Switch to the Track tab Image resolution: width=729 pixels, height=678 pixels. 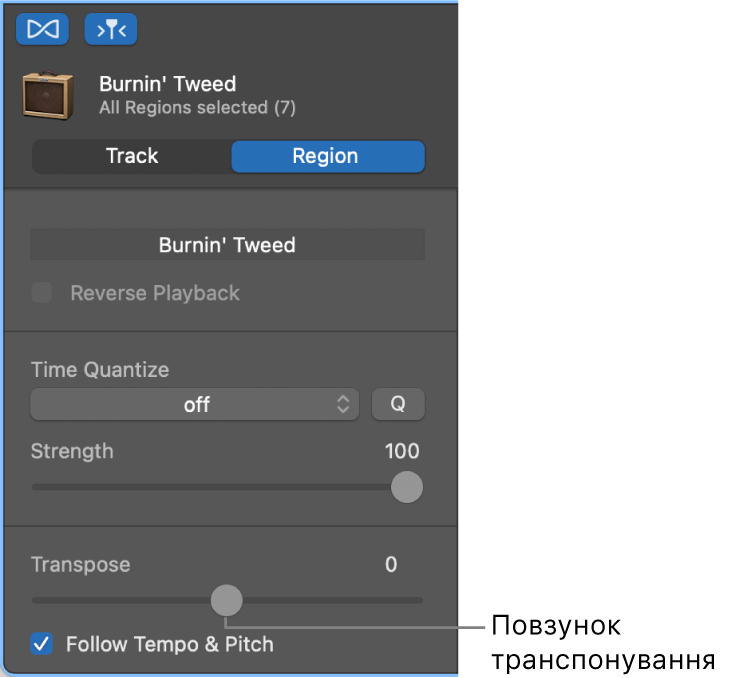[x=132, y=156]
